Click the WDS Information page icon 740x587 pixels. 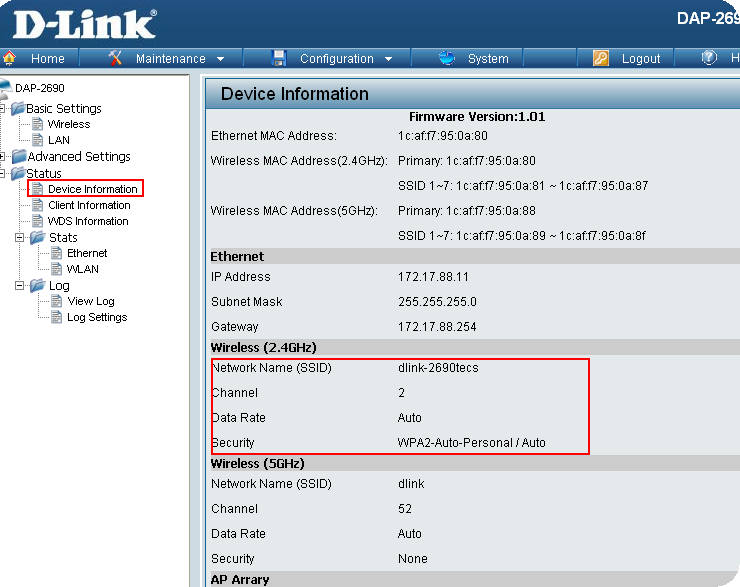click(x=37, y=221)
